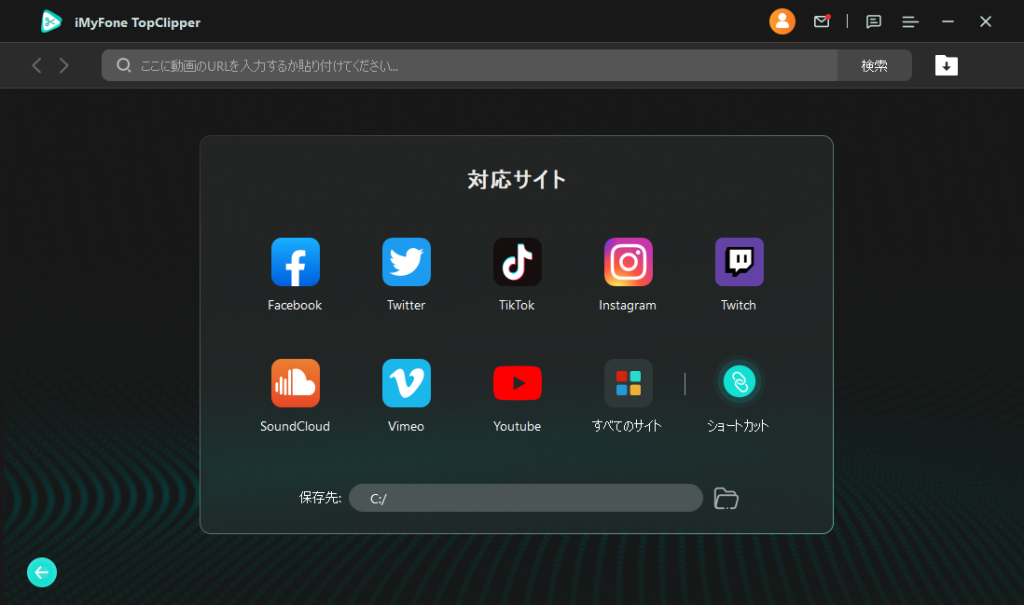Open the Vimeo site icon
This screenshot has height=605, width=1024.
(406, 383)
